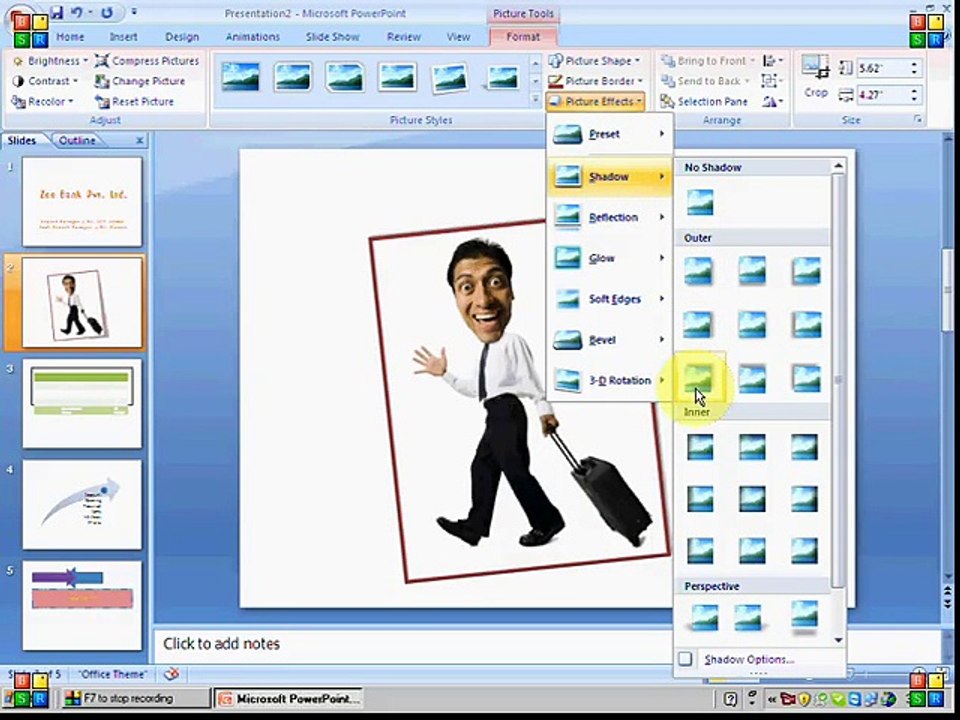This screenshot has height=720, width=960.
Task: Click the picture height field showing 5.62
Action: pyautogui.click(x=882, y=68)
